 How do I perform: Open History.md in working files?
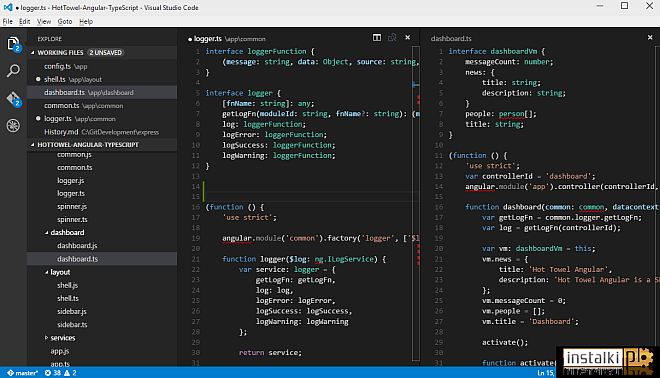tap(102, 132)
